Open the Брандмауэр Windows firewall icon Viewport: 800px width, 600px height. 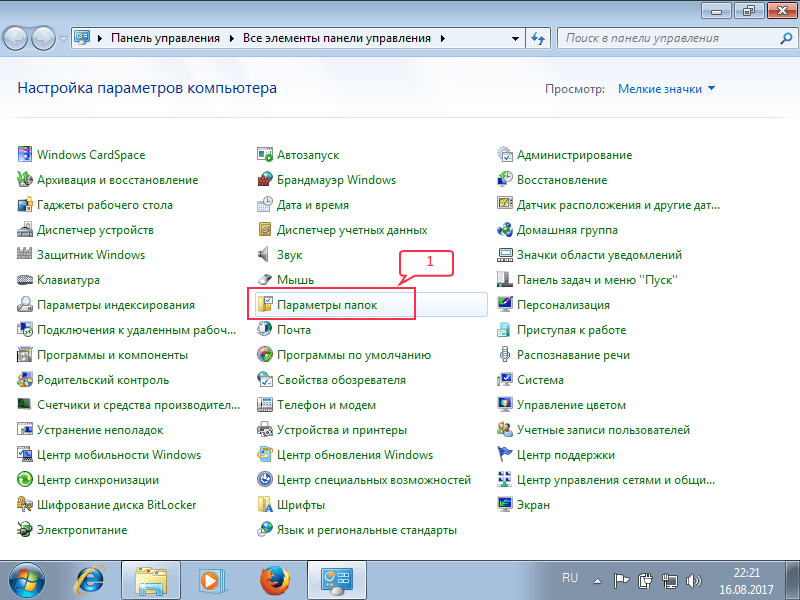point(265,180)
